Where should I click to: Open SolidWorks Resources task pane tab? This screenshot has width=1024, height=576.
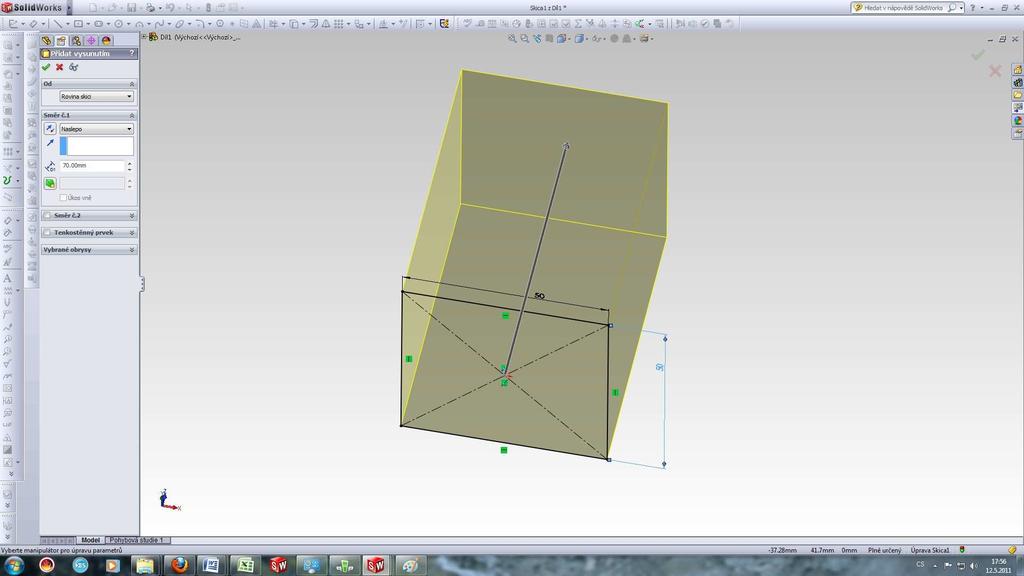(1017, 69)
